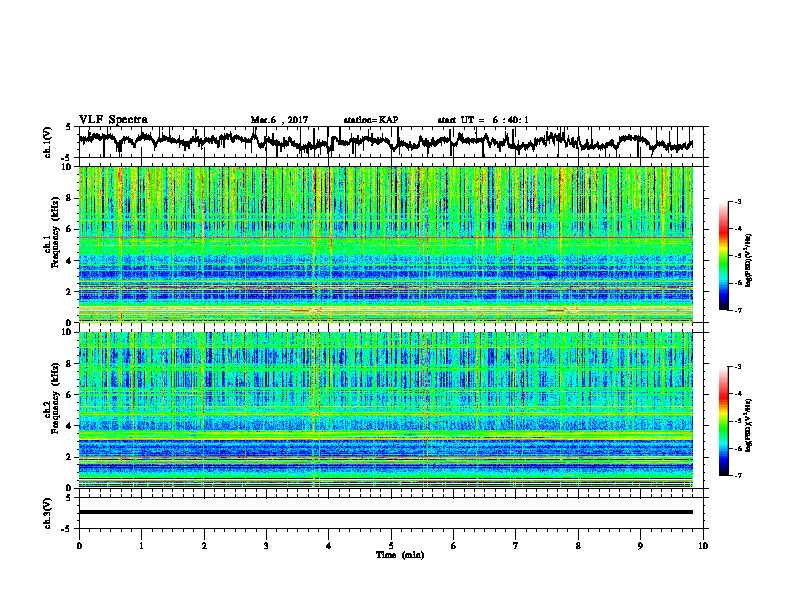Click the "Time (min)" axis title
Image resolution: width=792 pixels, height=612 pixels.
(400, 555)
